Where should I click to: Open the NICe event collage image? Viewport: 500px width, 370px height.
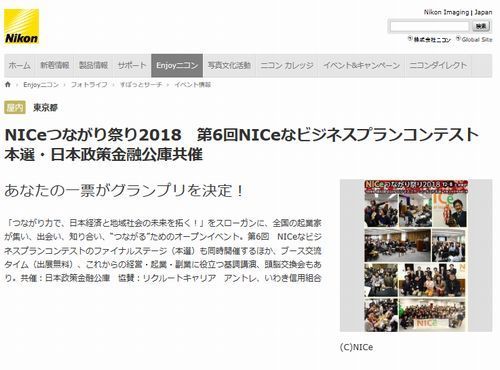tap(416, 256)
